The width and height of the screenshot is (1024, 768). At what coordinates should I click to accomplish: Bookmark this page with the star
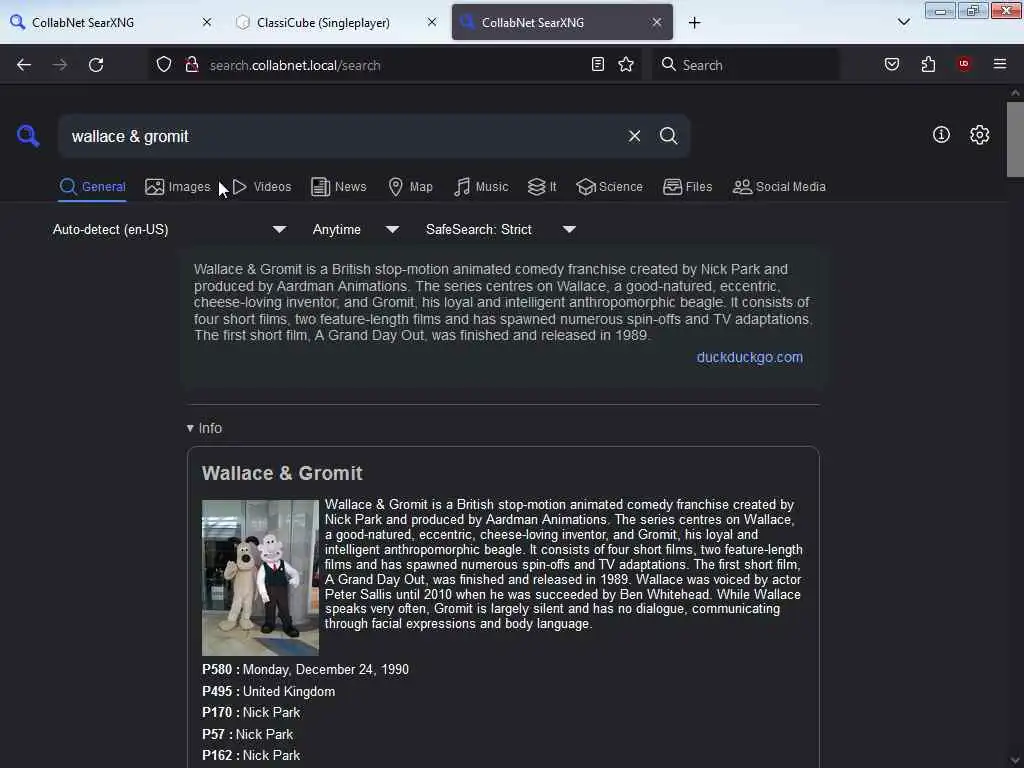click(626, 64)
